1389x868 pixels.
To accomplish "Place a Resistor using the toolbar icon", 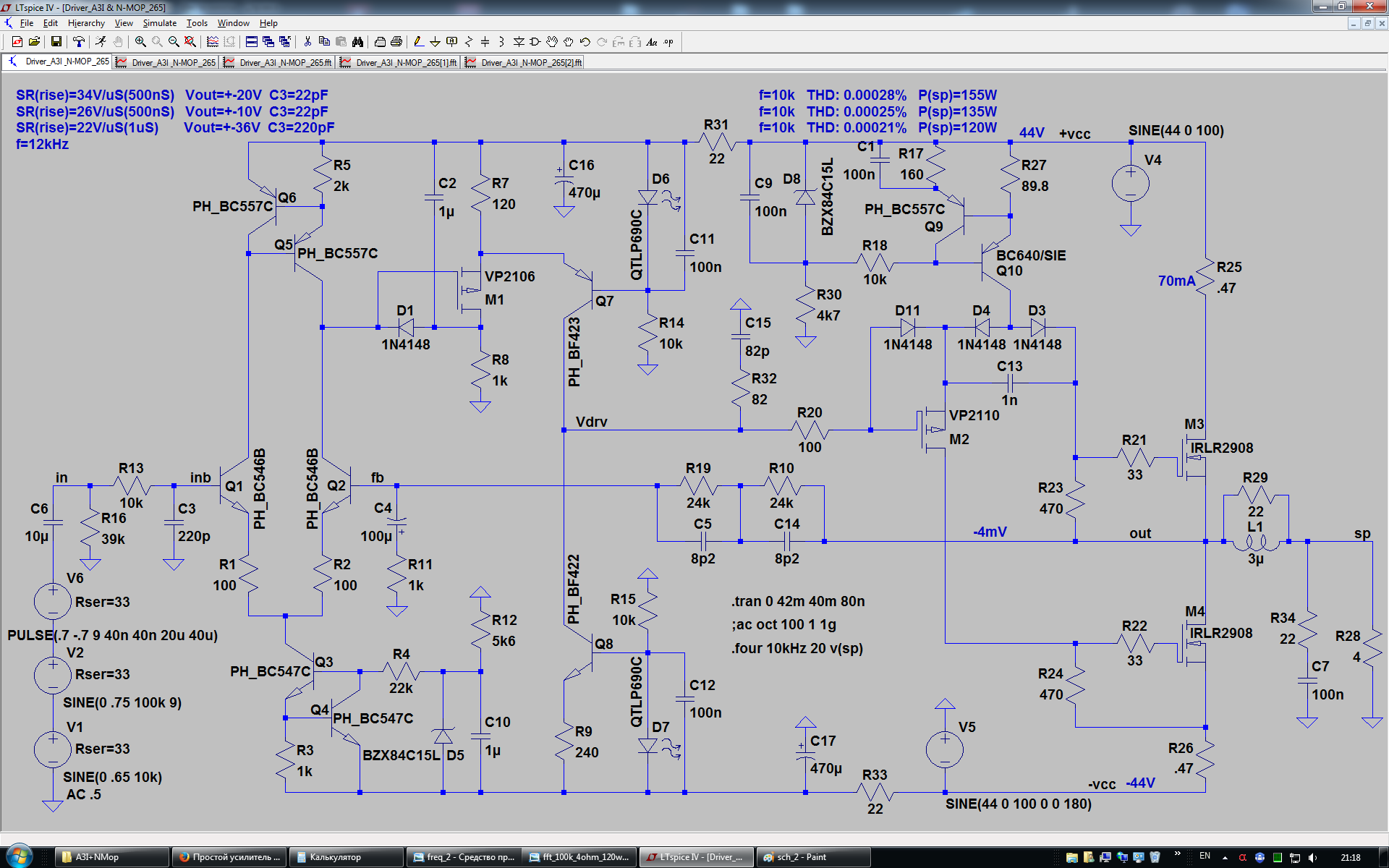I will pyautogui.click(x=468, y=42).
